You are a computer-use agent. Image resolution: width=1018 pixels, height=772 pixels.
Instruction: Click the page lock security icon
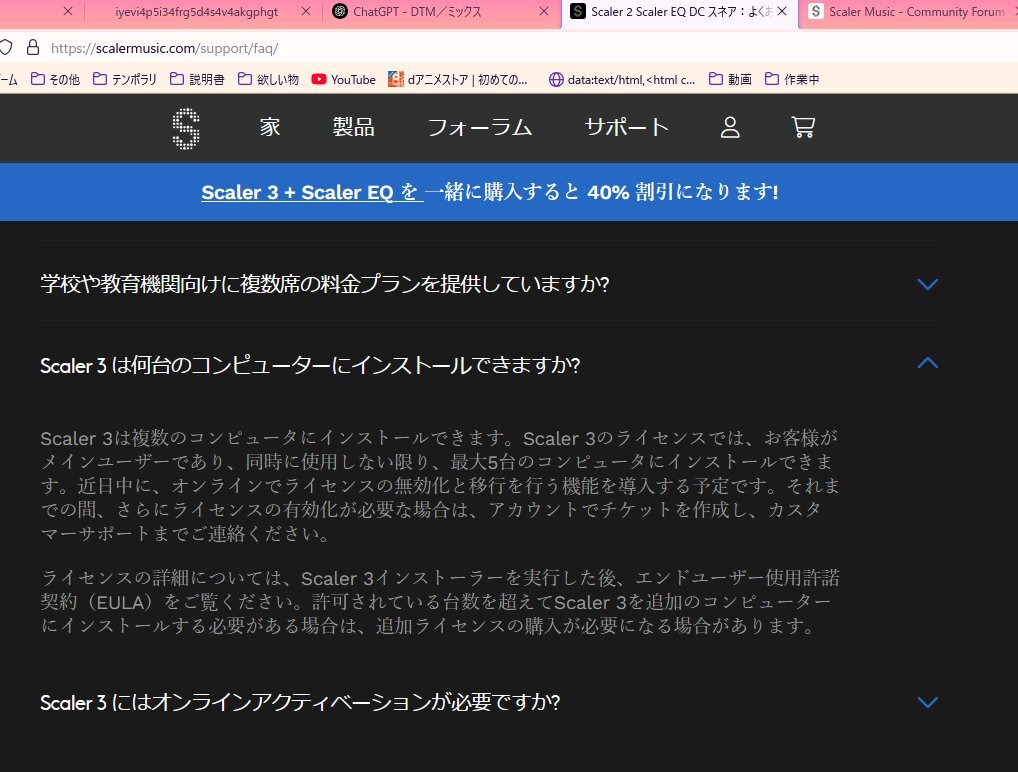click(x=32, y=47)
